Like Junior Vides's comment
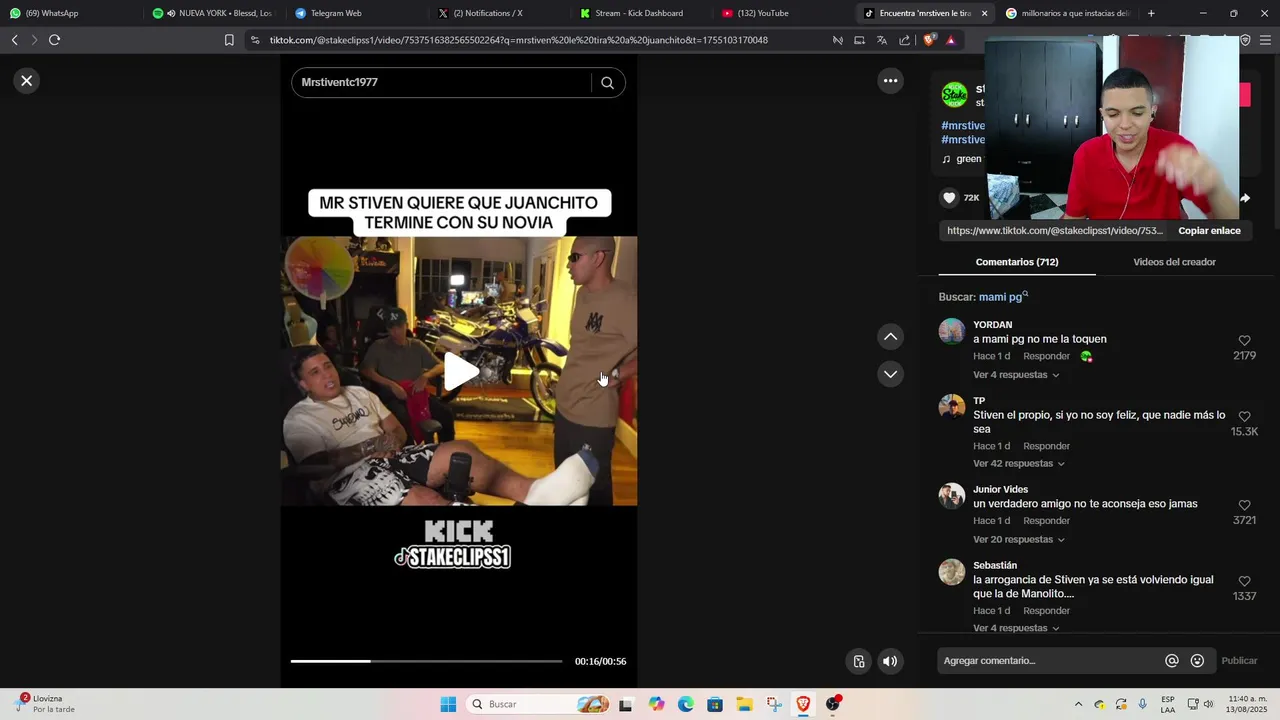The width and height of the screenshot is (1280, 720). click(1244, 506)
